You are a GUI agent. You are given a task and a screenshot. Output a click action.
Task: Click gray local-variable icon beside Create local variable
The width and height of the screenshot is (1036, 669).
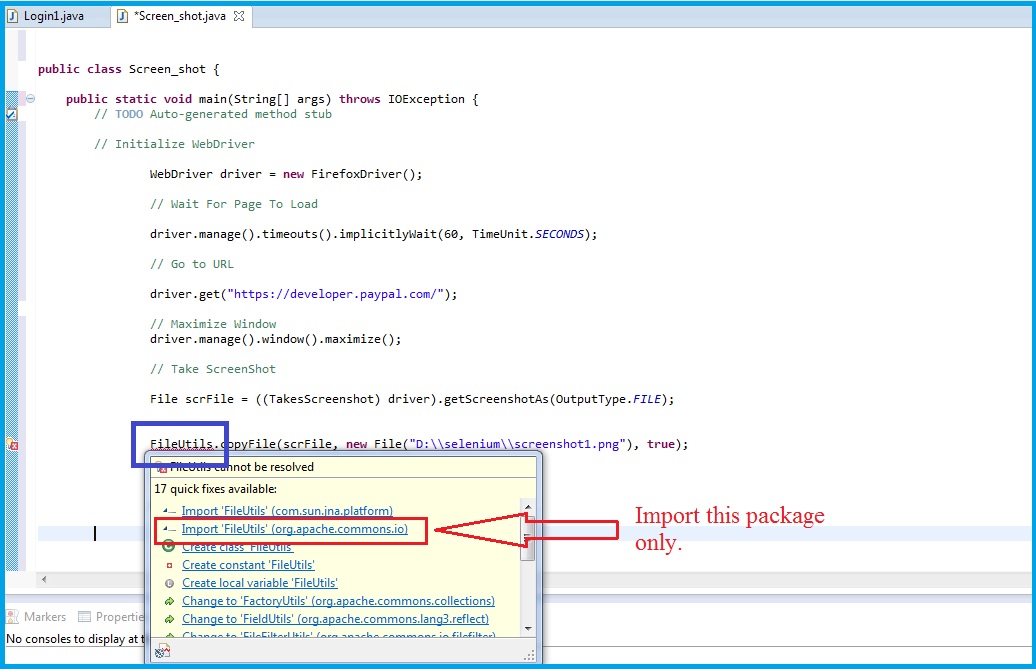pyautogui.click(x=169, y=583)
